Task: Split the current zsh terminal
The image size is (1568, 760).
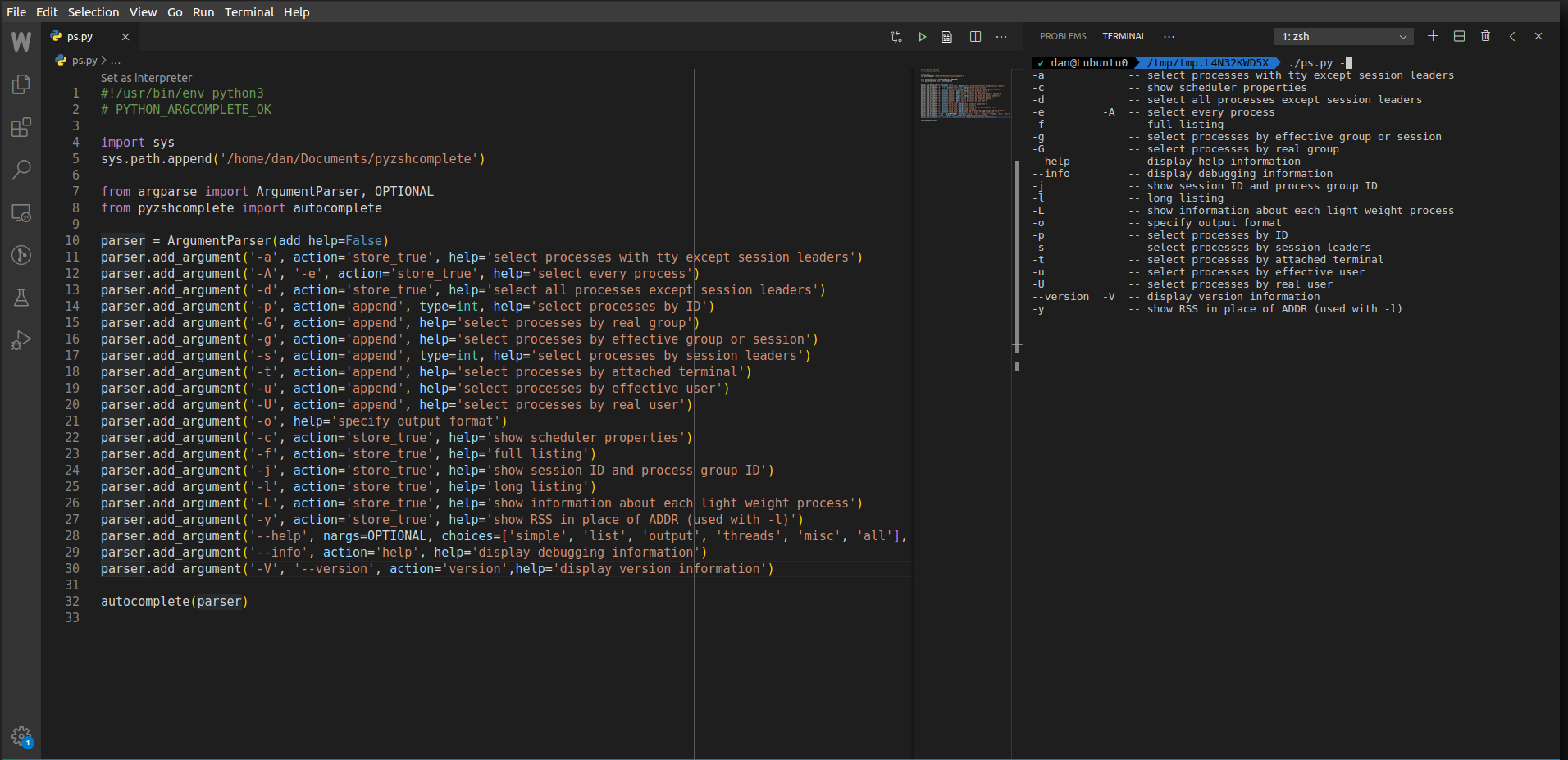Action: coord(1459,36)
